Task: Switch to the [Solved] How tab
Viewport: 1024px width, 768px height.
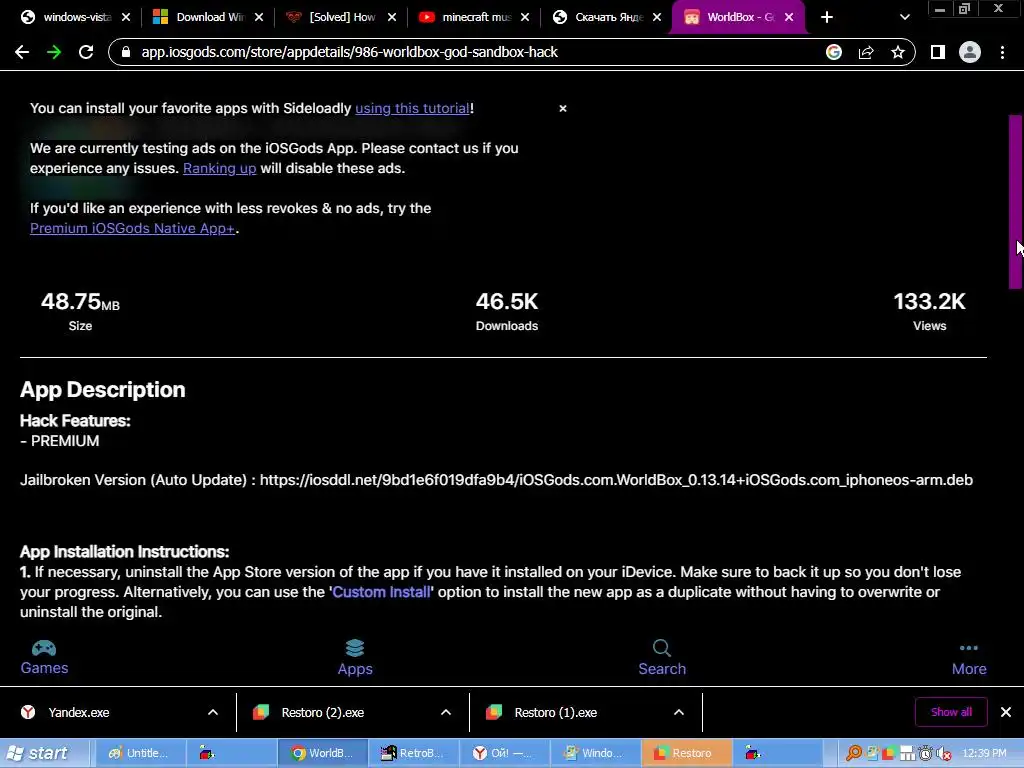Action: (x=342, y=18)
